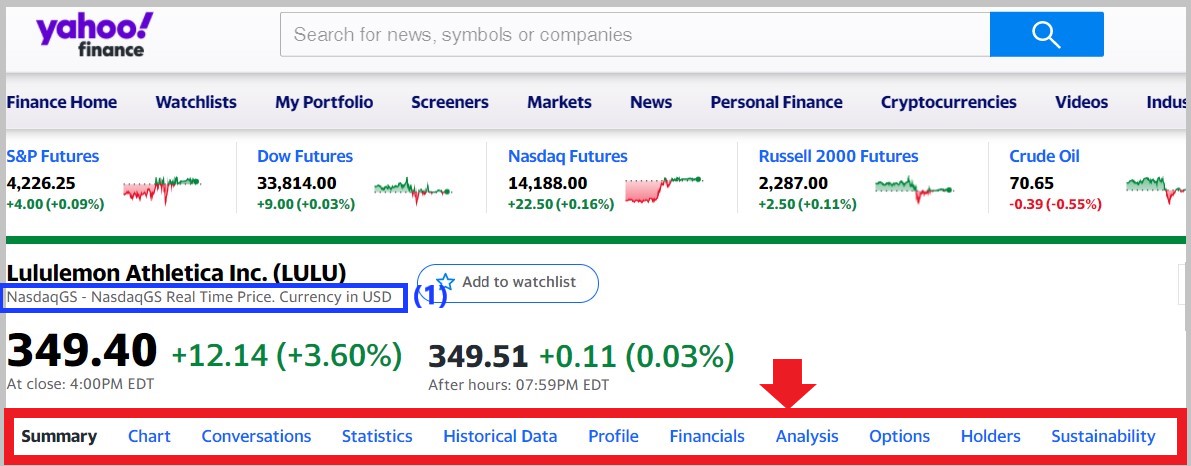Open the Videos navigation item
The height and width of the screenshot is (466, 1191).
pyautogui.click(x=1082, y=102)
